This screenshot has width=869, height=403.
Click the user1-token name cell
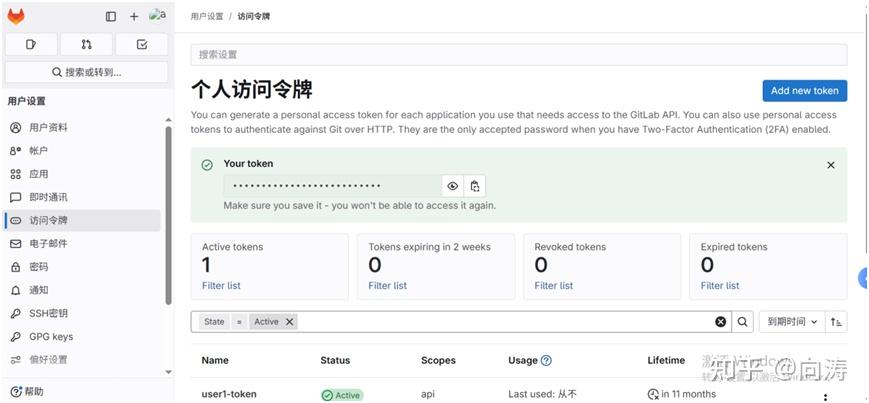tap(229, 394)
